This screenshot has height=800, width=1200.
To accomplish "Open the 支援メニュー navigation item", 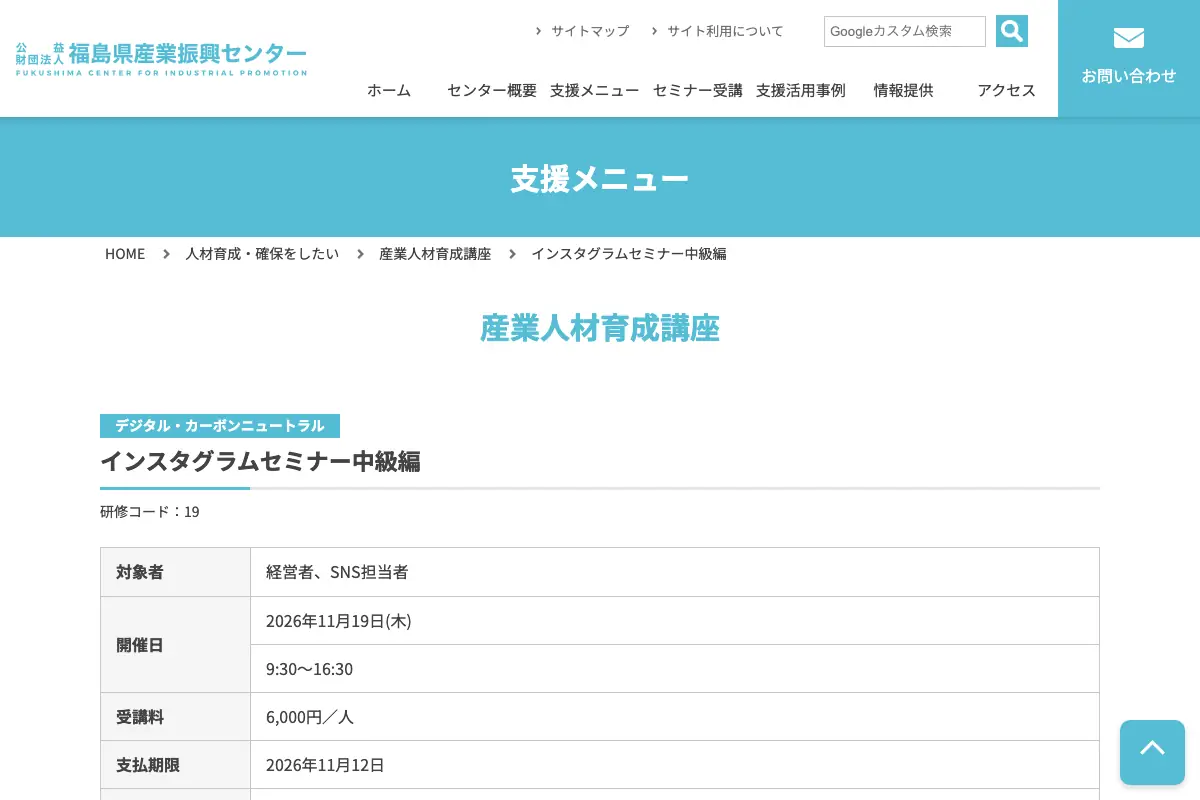I will (x=595, y=90).
